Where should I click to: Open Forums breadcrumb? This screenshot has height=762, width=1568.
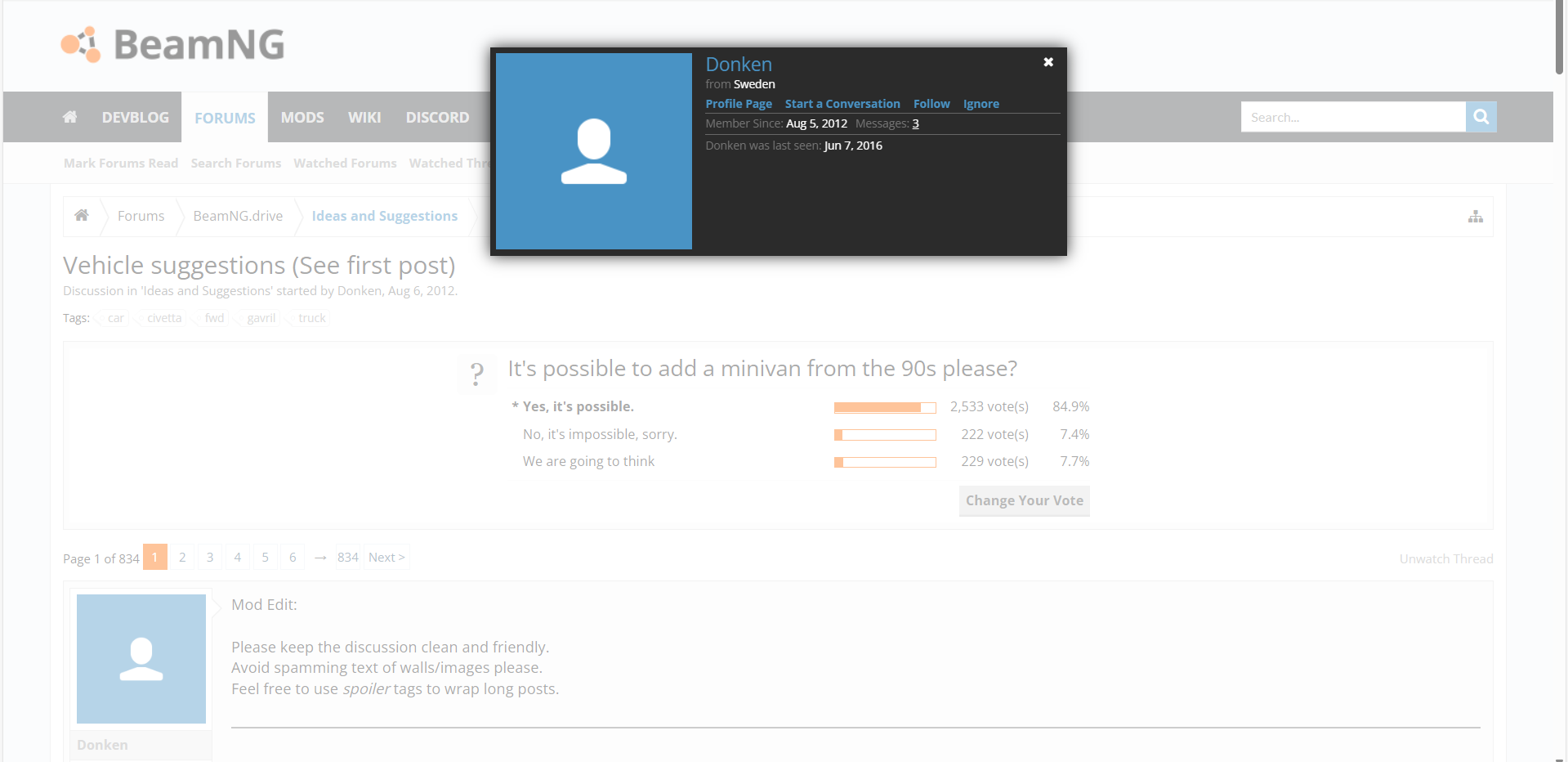point(141,216)
